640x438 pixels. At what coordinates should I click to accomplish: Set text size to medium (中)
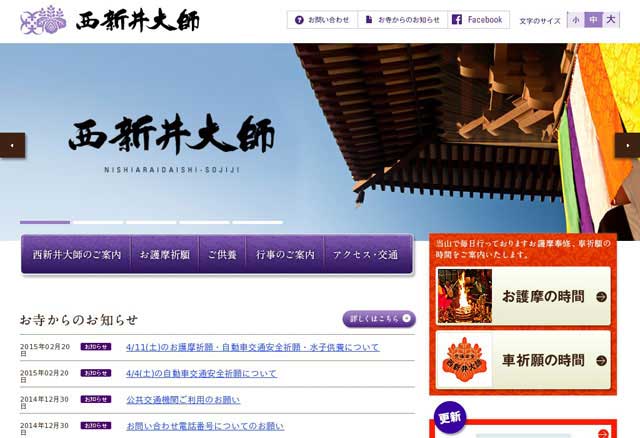coord(593,20)
